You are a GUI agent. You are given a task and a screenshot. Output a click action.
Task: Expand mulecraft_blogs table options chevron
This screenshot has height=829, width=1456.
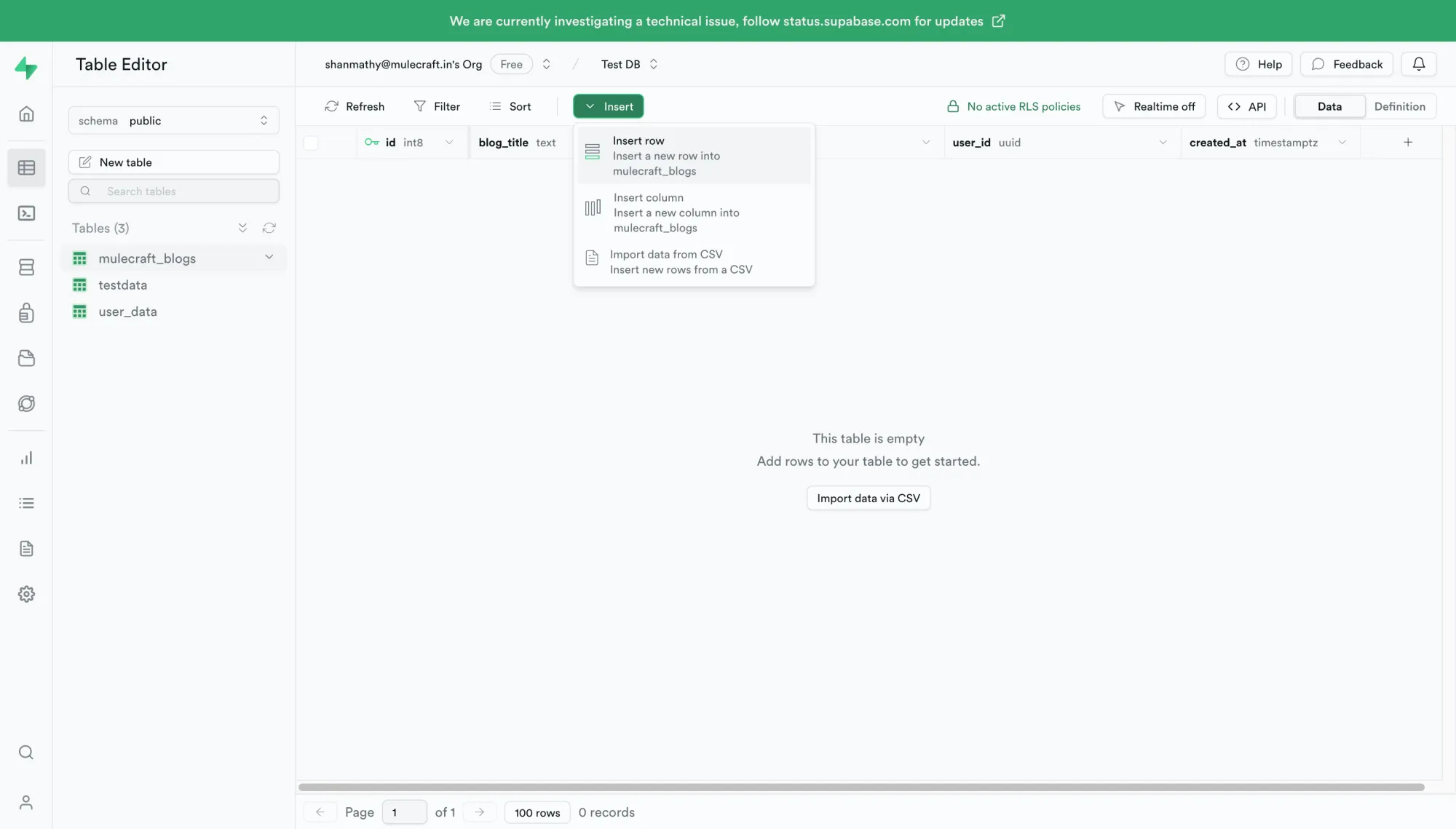pyautogui.click(x=269, y=257)
